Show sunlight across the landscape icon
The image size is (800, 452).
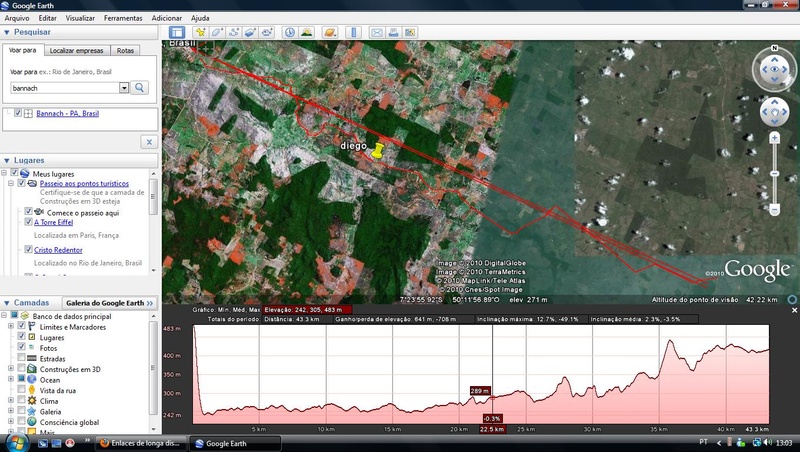tap(307, 33)
